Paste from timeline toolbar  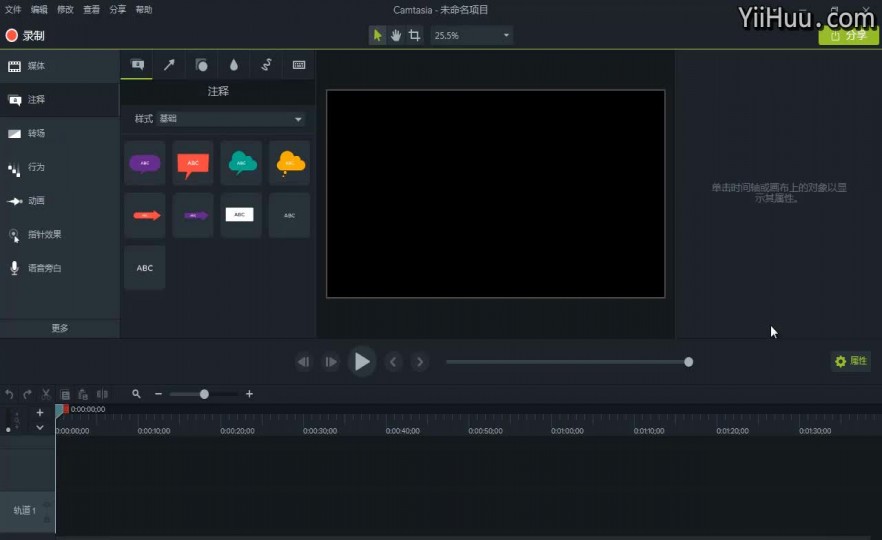coord(83,394)
